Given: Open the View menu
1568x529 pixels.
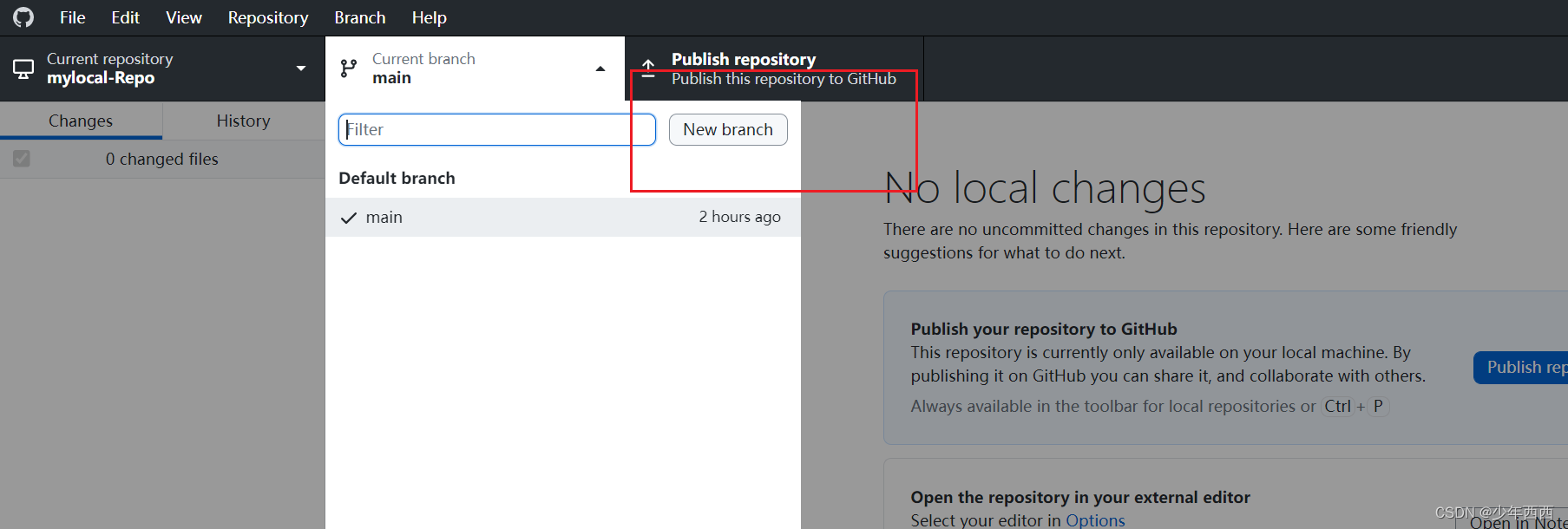Looking at the screenshot, I should click(184, 17).
